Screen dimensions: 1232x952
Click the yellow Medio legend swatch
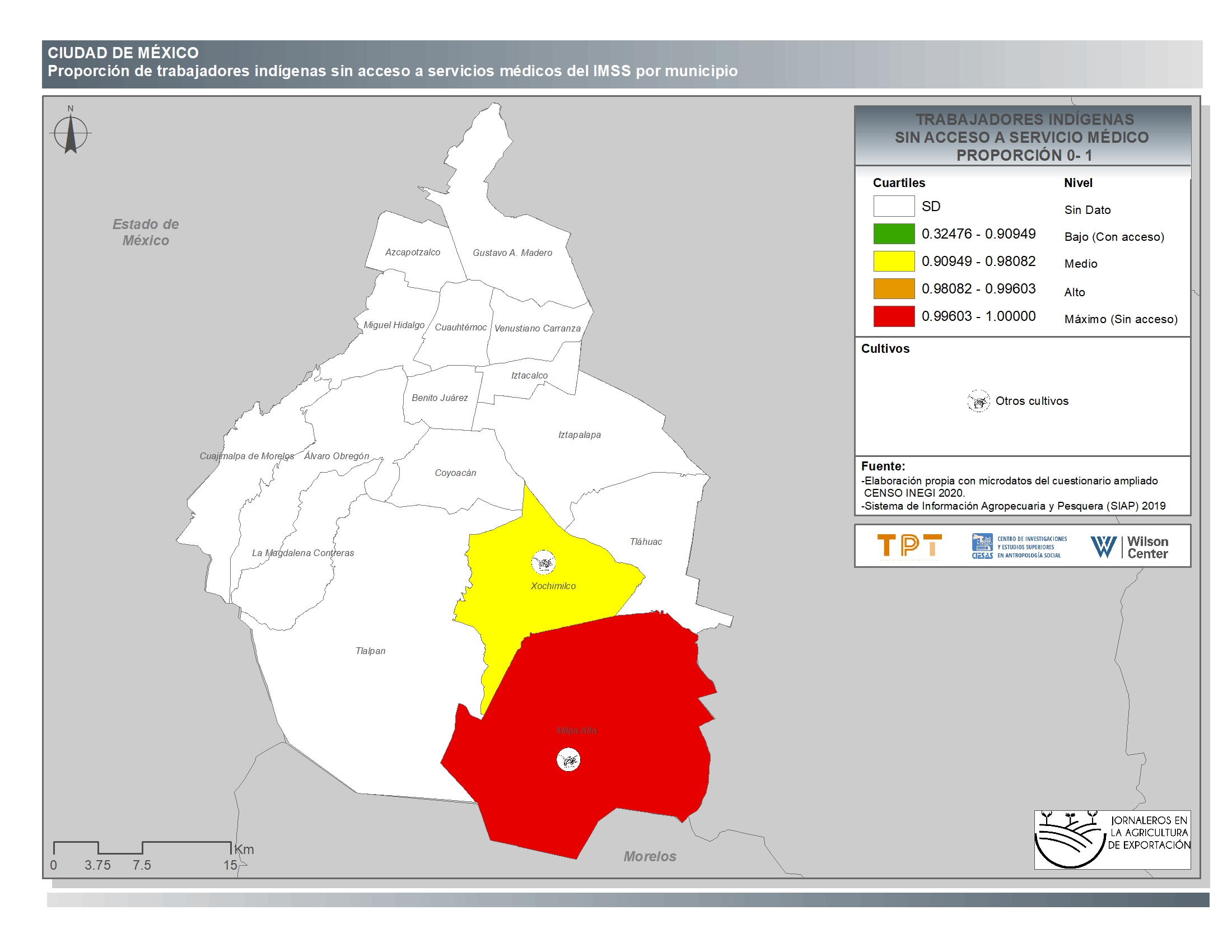[x=894, y=261]
